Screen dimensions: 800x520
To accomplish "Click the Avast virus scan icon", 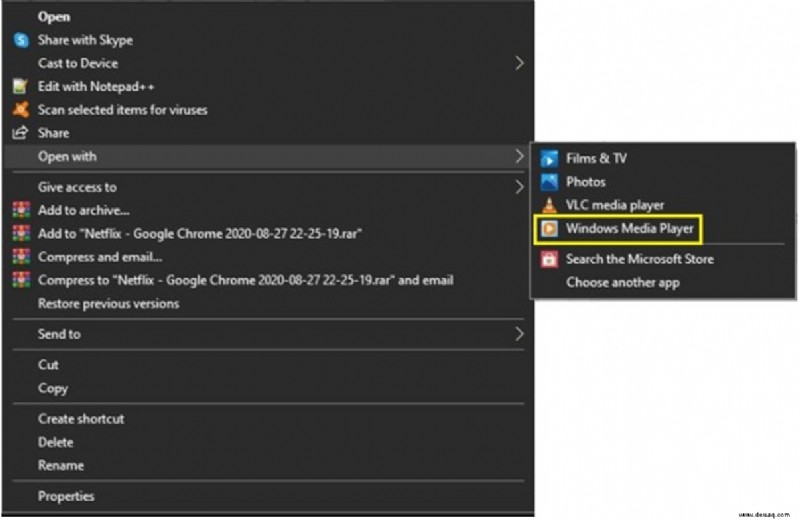I will click(21, 109).
